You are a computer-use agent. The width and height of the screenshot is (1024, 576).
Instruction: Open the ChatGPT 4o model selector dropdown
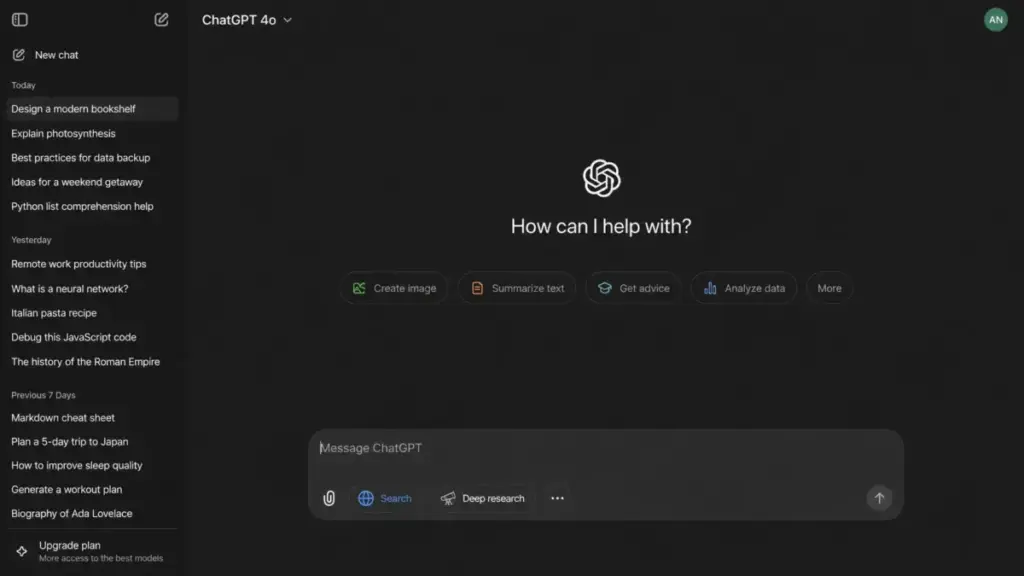pyautogui.click(x=247, y=20)
